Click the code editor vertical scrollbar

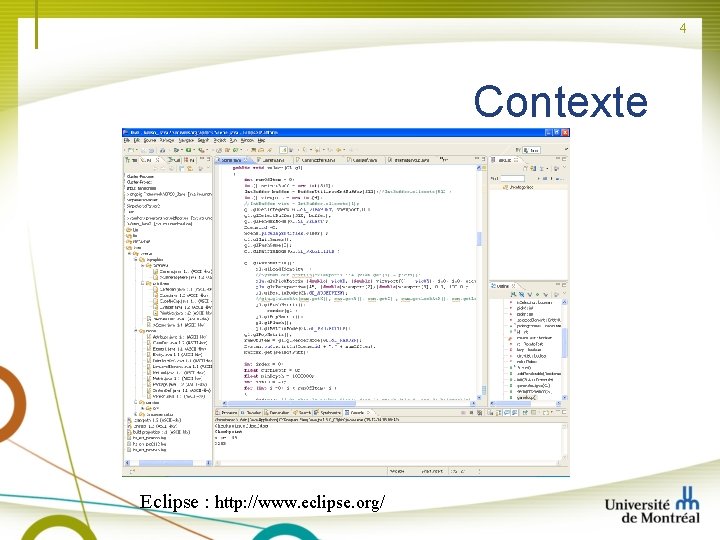479,281
